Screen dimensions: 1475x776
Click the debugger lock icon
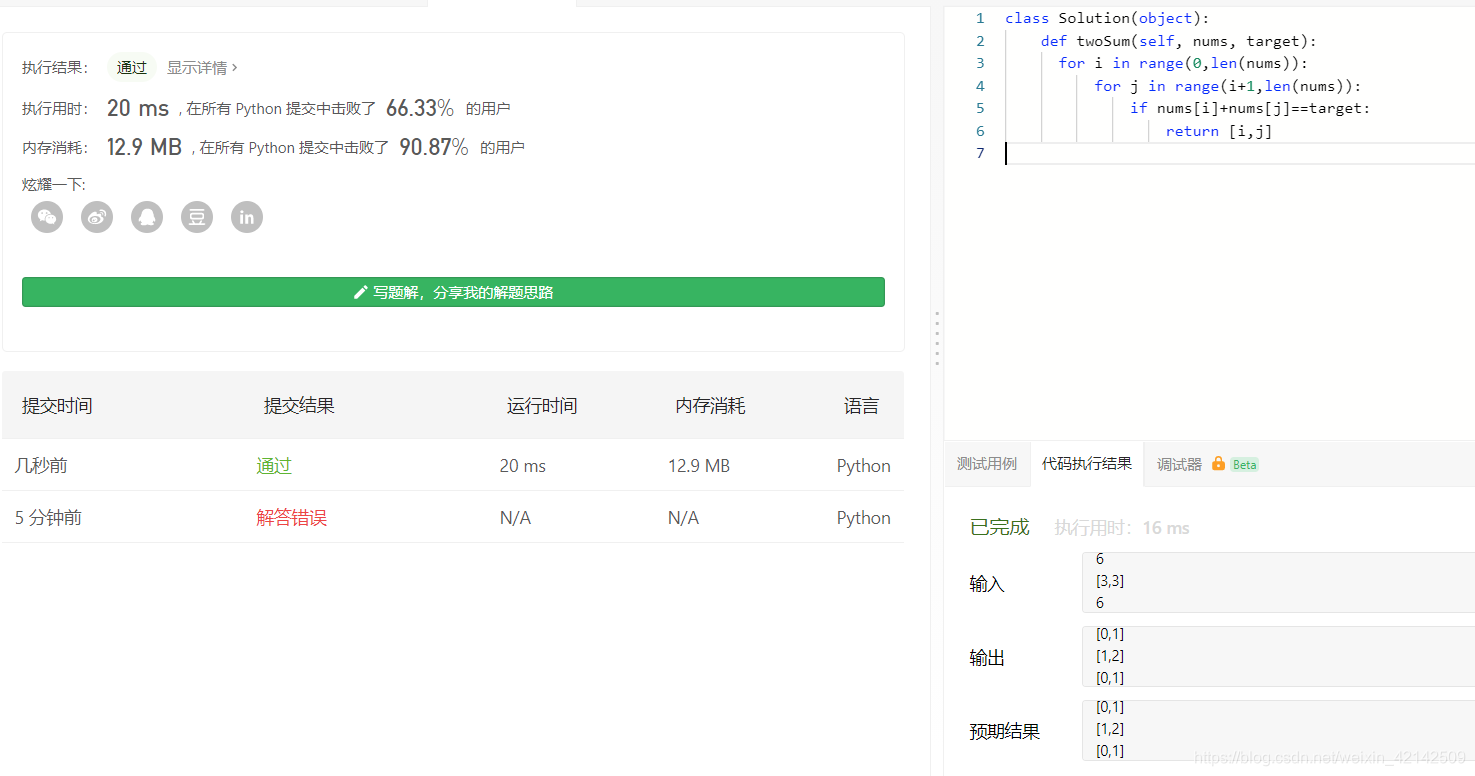point(1218,464)
